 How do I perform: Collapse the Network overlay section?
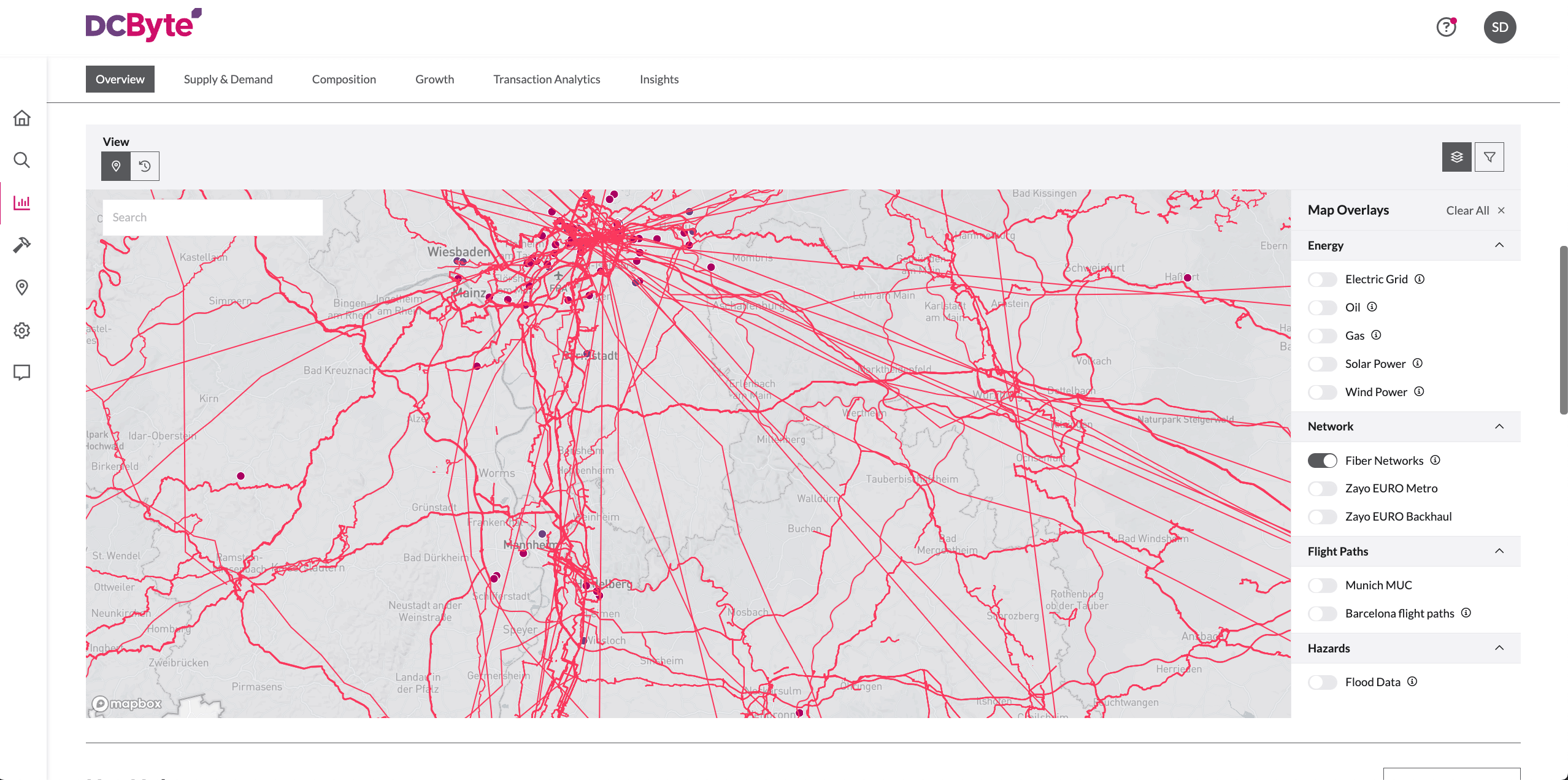click(1500, 426)
